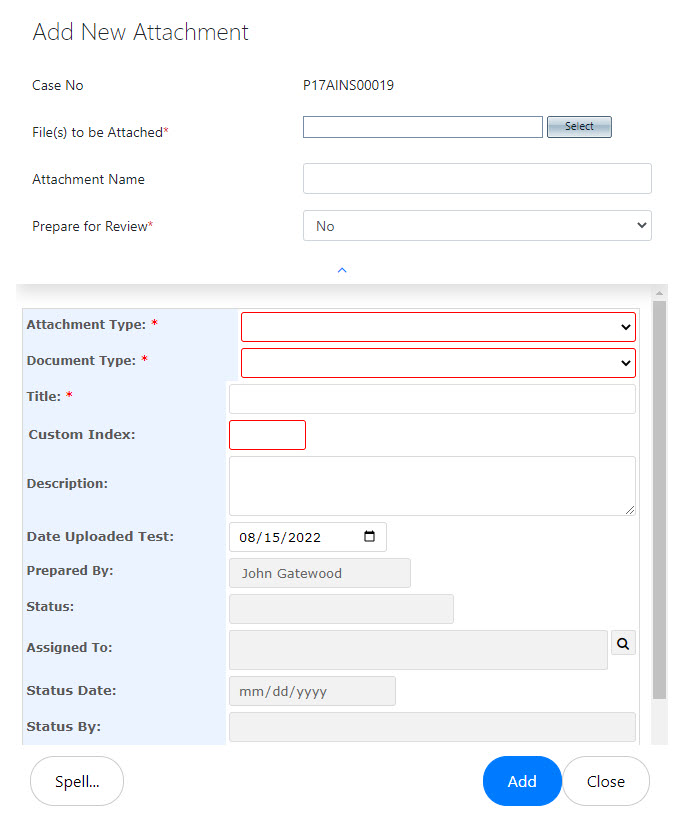The width and height of the screenshot is (684, 837).
Task: Click the File(s) to be Attached path field
Action: (422, 127)
